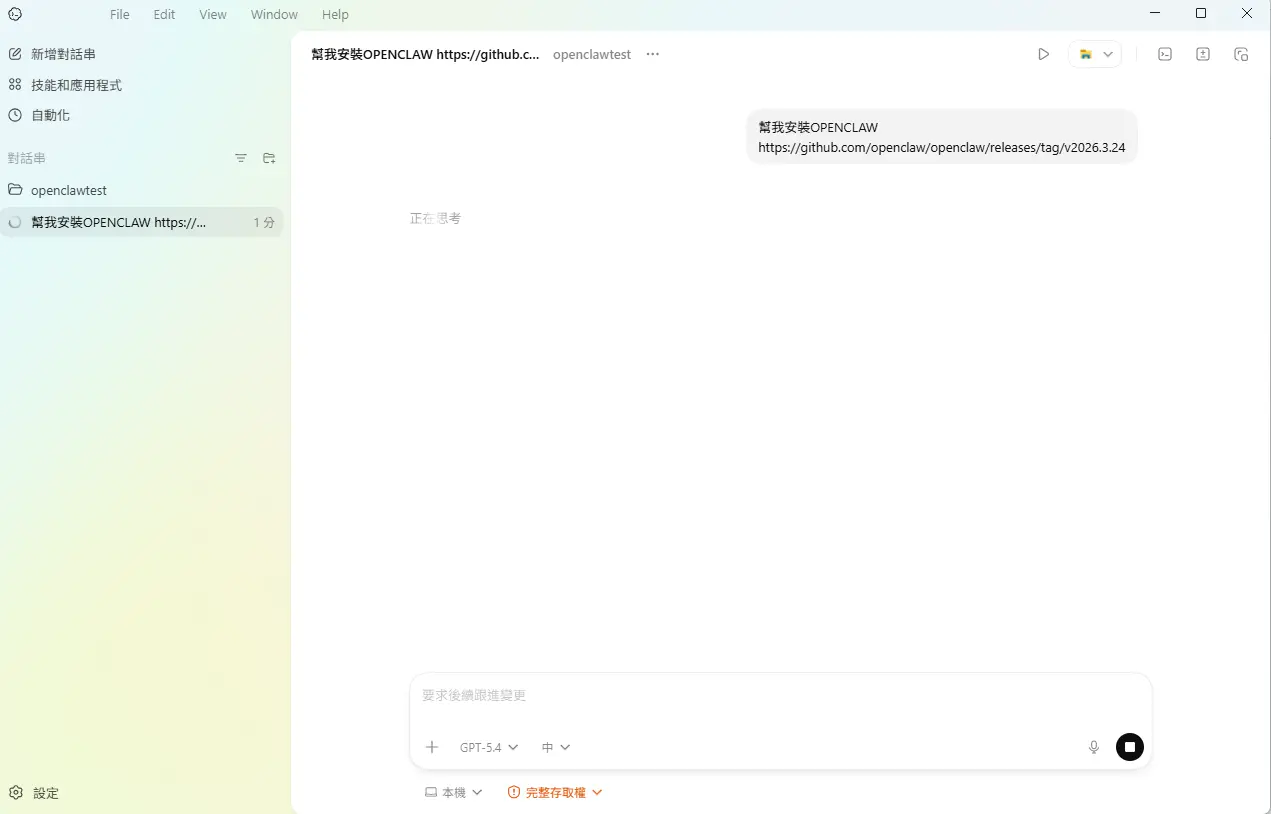Viewport: 1271px width, 814px height.
Task: Open the 中 reasoning level dropdown
Action: point(556,747)
